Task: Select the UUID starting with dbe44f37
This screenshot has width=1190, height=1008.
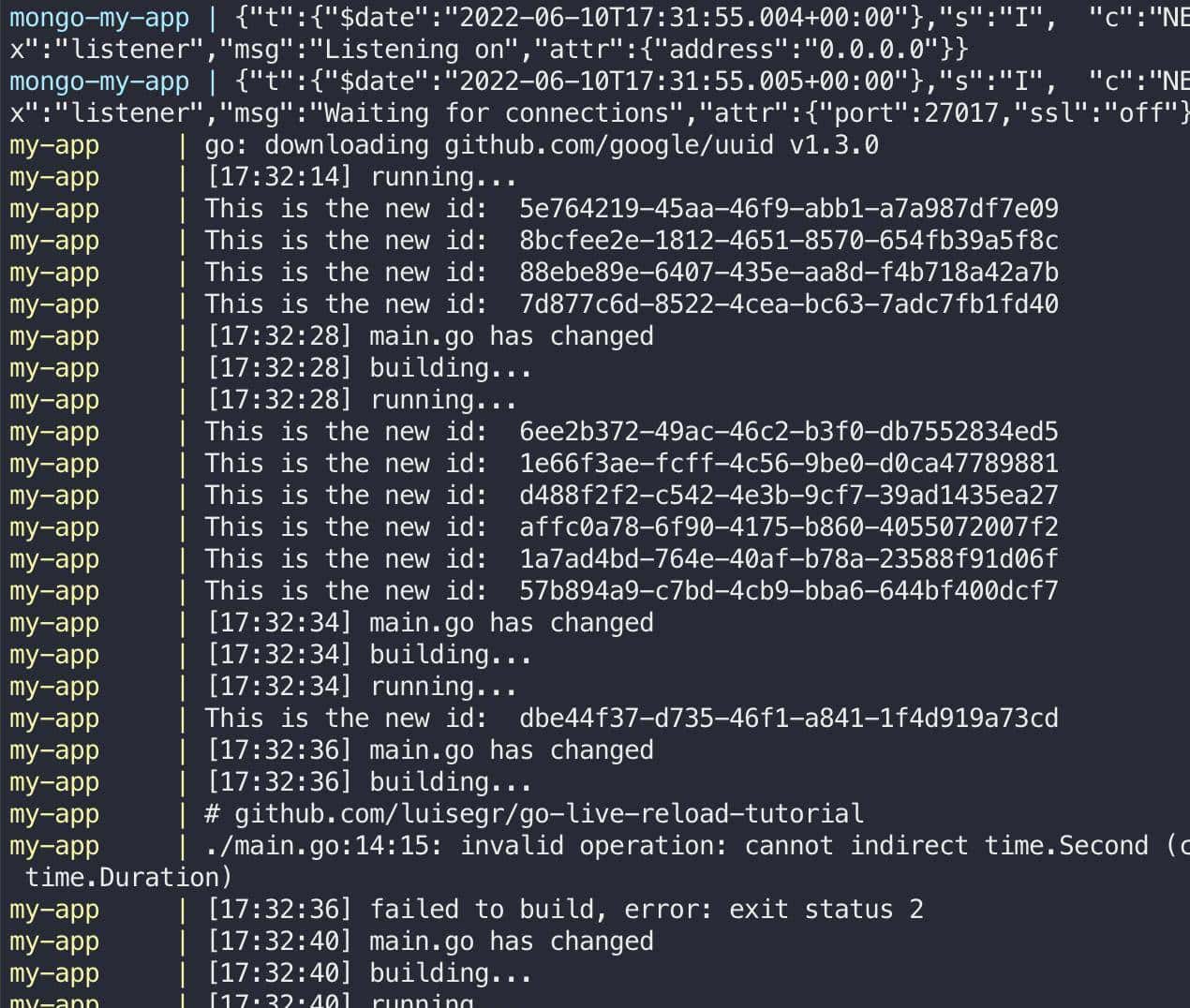Action: (x=788, y=719)
